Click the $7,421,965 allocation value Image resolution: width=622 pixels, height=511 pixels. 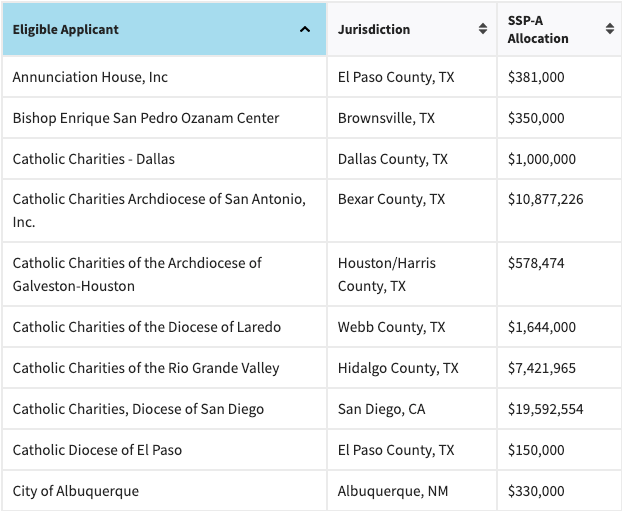(541, 368)
